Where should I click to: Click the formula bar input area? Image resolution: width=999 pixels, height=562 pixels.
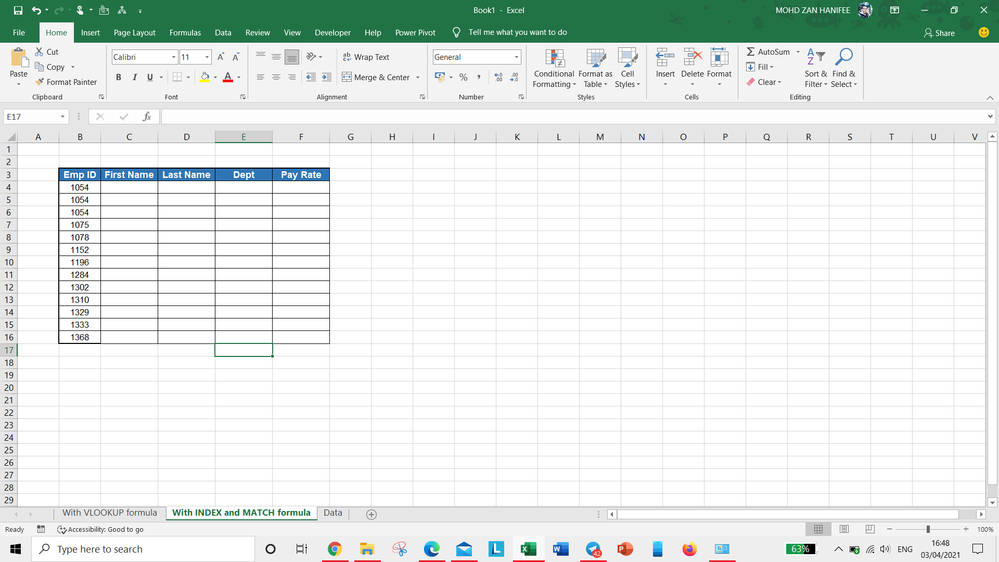tap(572, 117)
